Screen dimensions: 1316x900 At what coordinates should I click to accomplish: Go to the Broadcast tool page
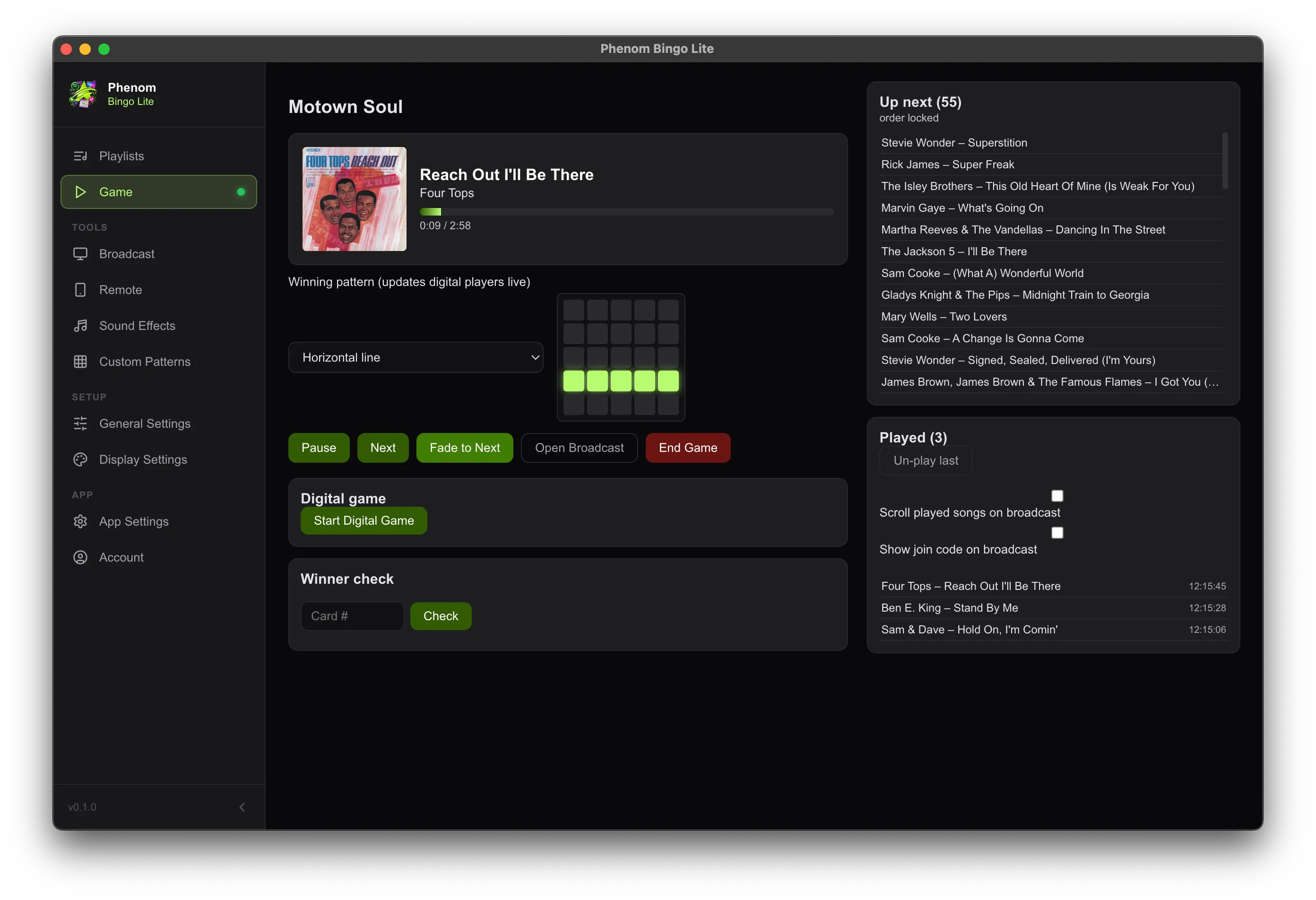tap(158, 254)
